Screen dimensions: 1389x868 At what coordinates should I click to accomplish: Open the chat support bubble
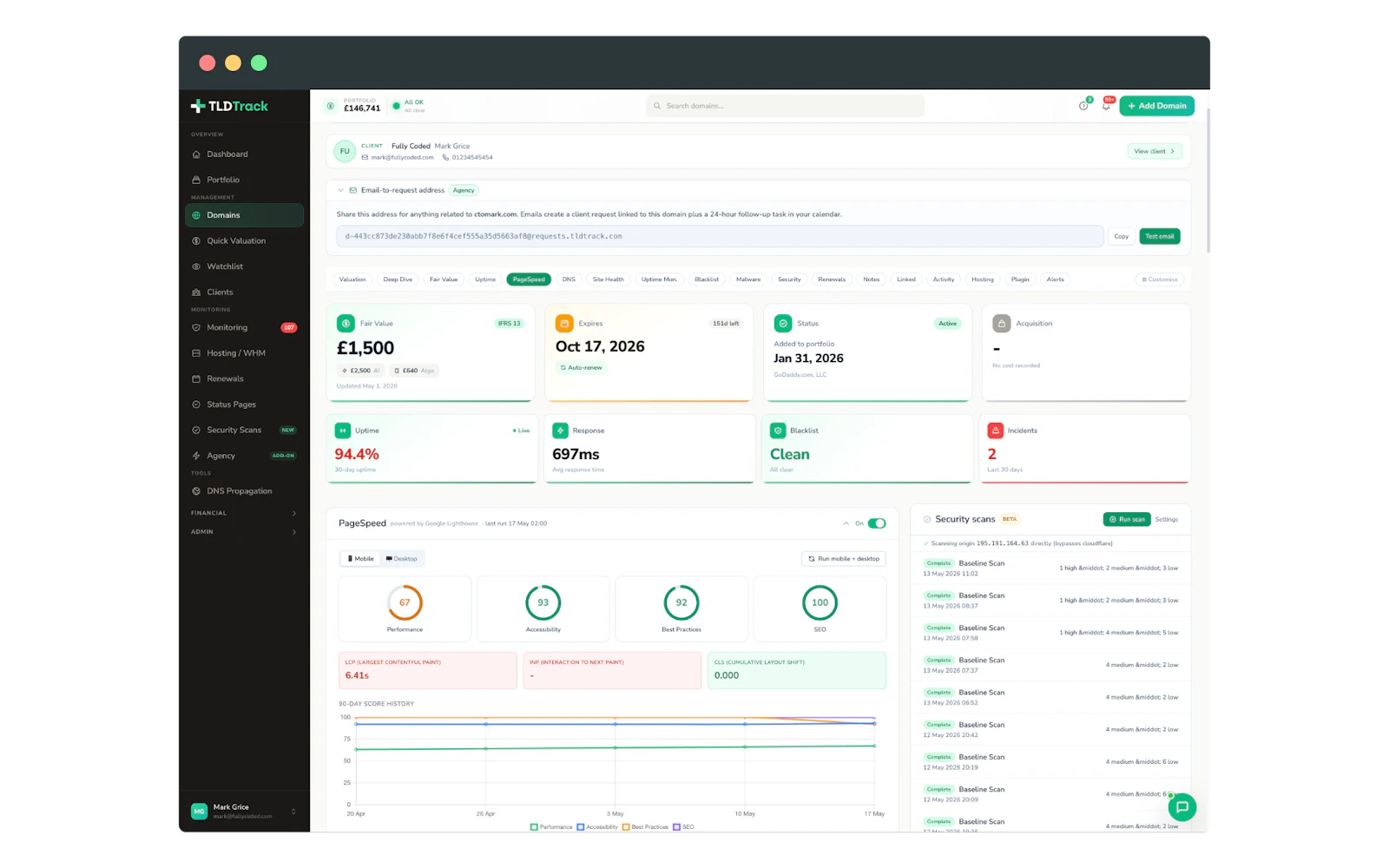(x=1182, y=807)
